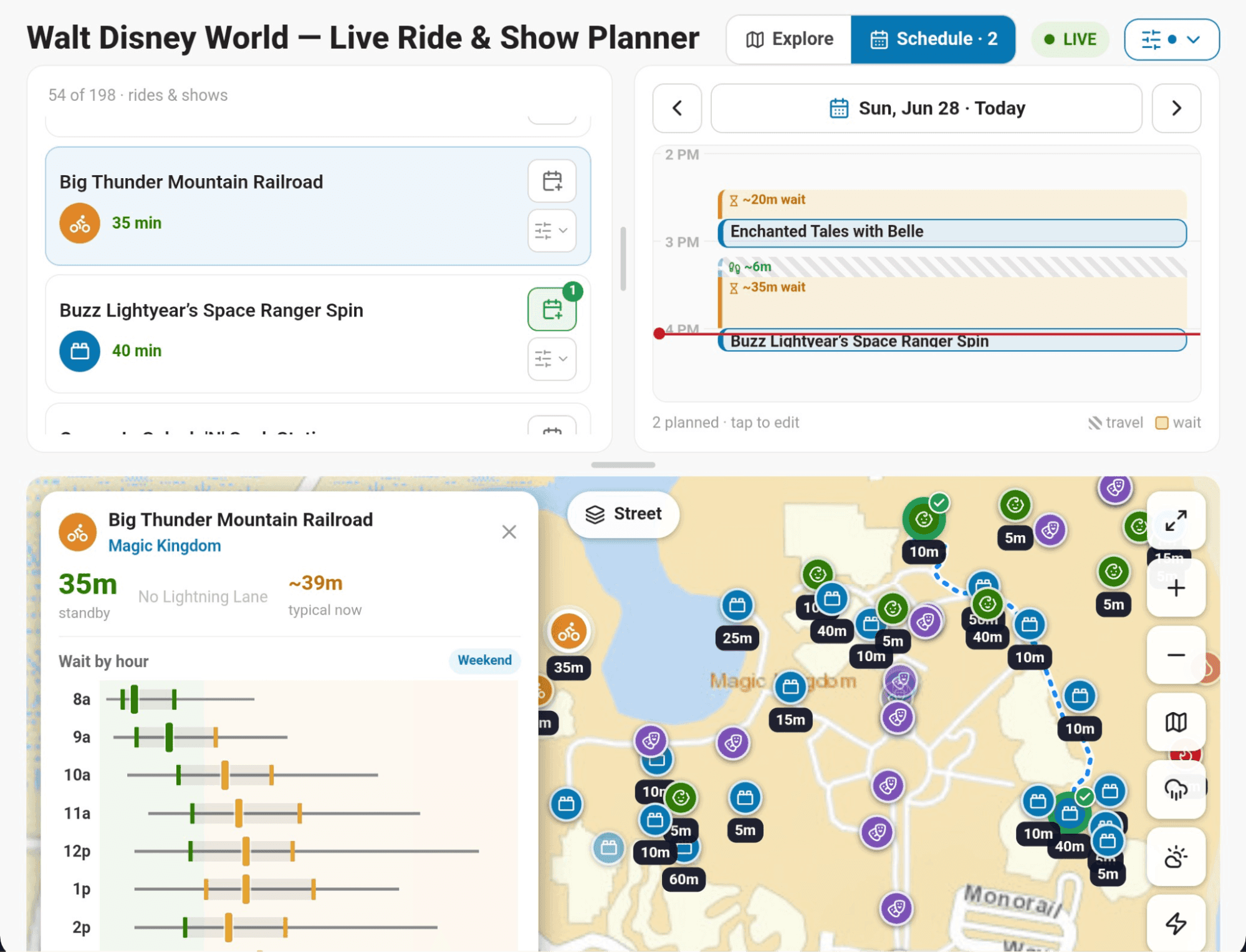
Task: Click the 8a row in wait chart
Action: point(290,699)
